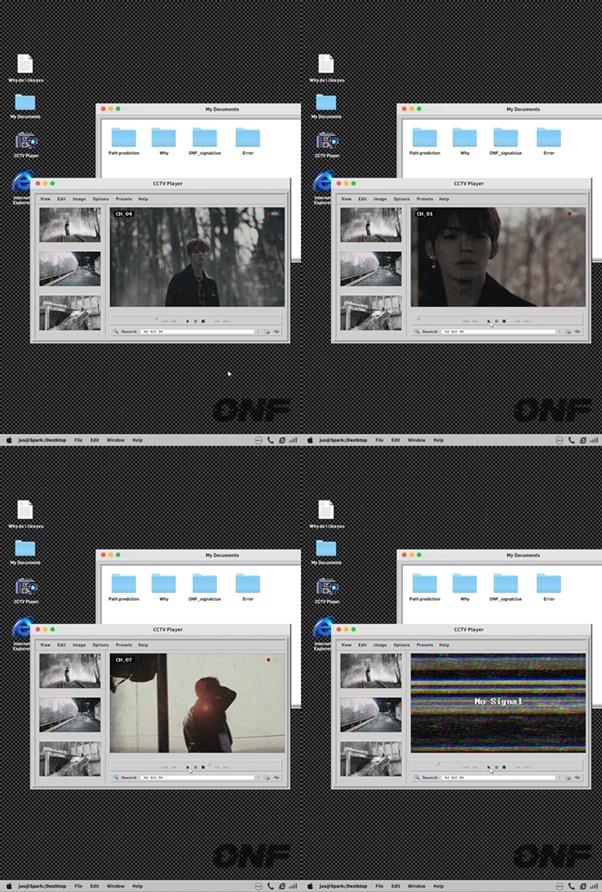Click folder icon beside search field in CH_07 player
Screen dimensions: 602x892
(x=266, y=777)
